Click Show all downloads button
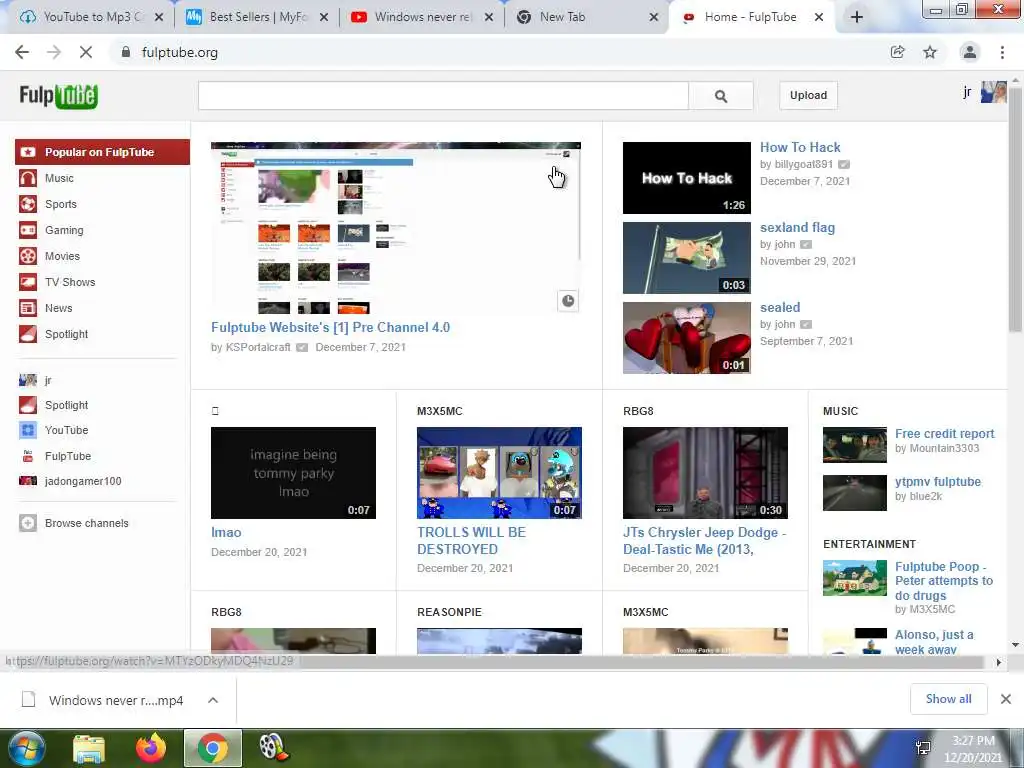 (948, 699)
